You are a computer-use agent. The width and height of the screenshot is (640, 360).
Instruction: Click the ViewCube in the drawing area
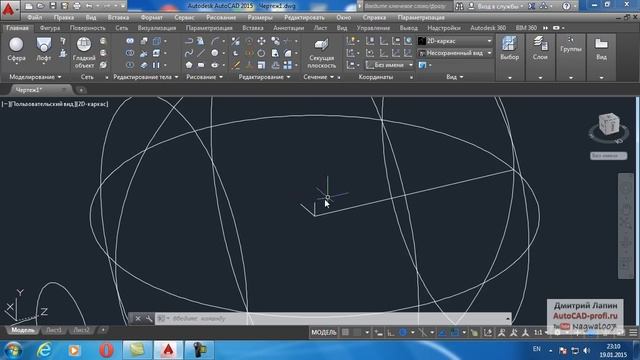coord(609,124)
